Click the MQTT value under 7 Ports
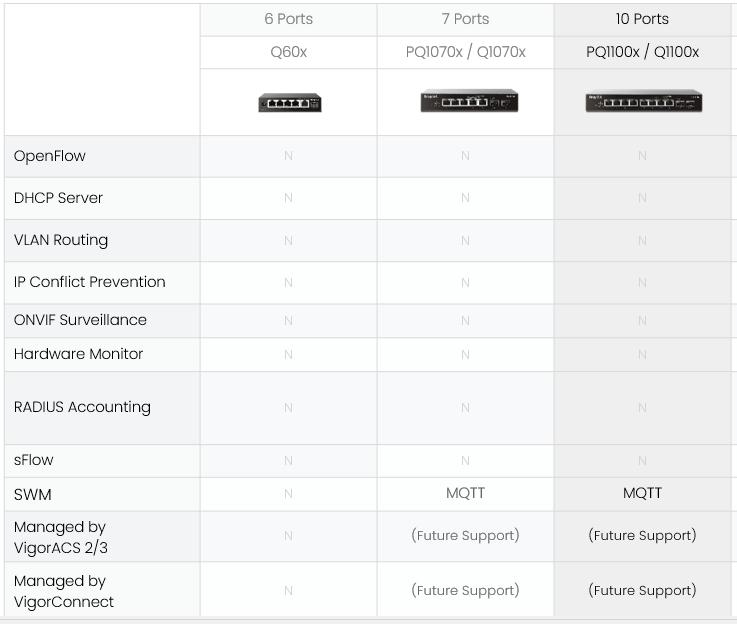 465,493
